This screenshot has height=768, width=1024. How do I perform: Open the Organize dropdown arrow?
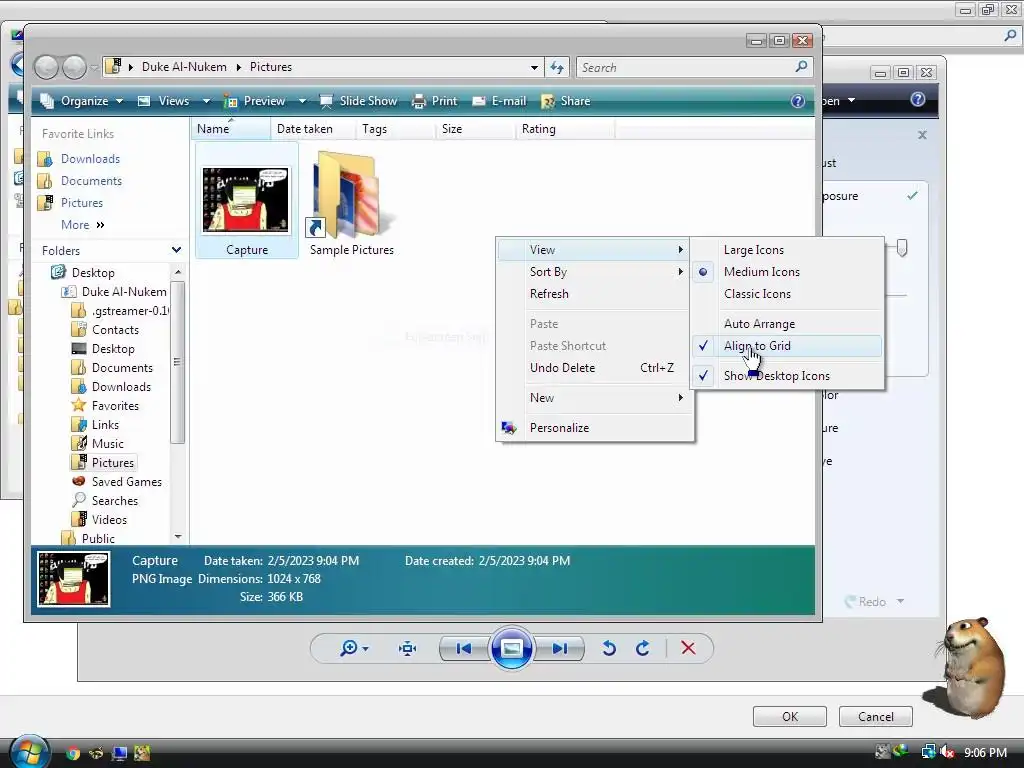pyautogui.click(x=120, y=101)
